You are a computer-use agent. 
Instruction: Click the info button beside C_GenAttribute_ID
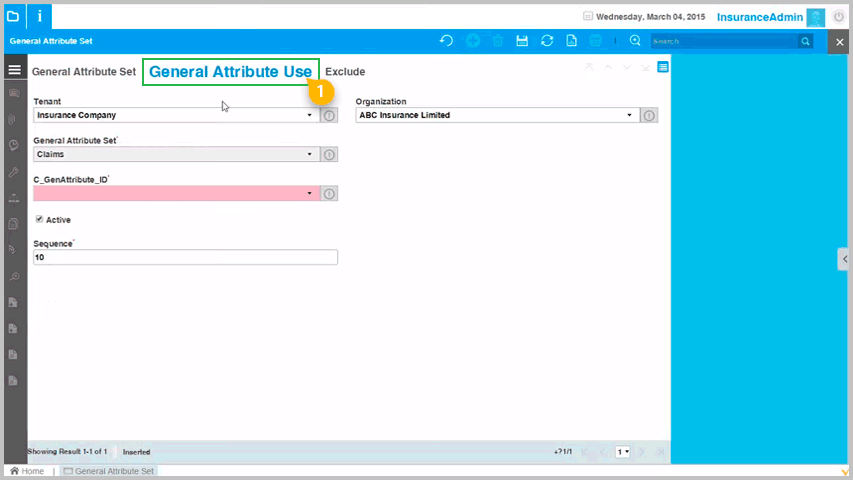pos(329,194)
